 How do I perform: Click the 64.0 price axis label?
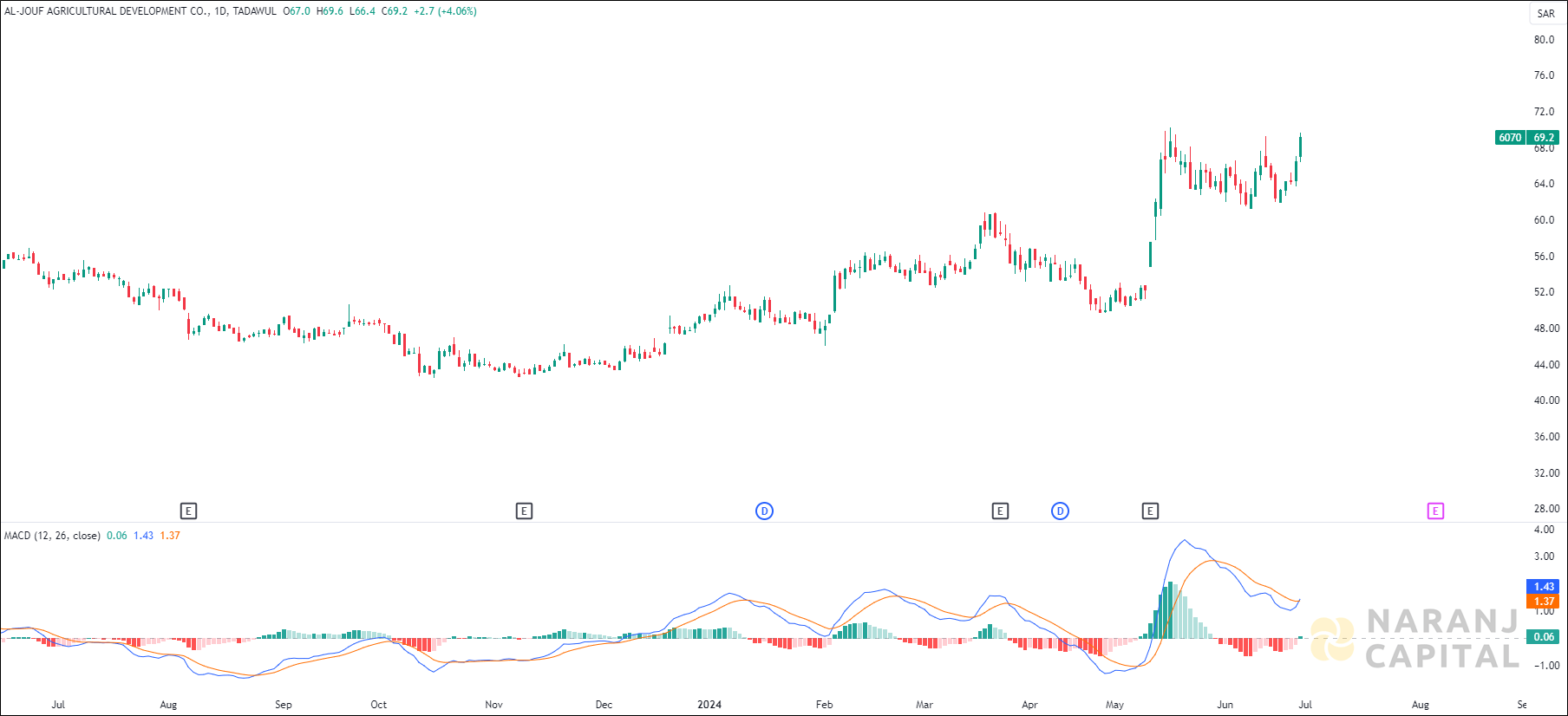click(x=1544, y=184)
